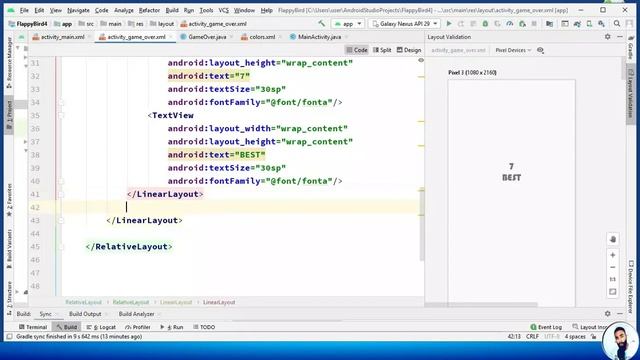The image size is (640, 360).
Task: Open Gradle side tool window
Action: (631, 47)
